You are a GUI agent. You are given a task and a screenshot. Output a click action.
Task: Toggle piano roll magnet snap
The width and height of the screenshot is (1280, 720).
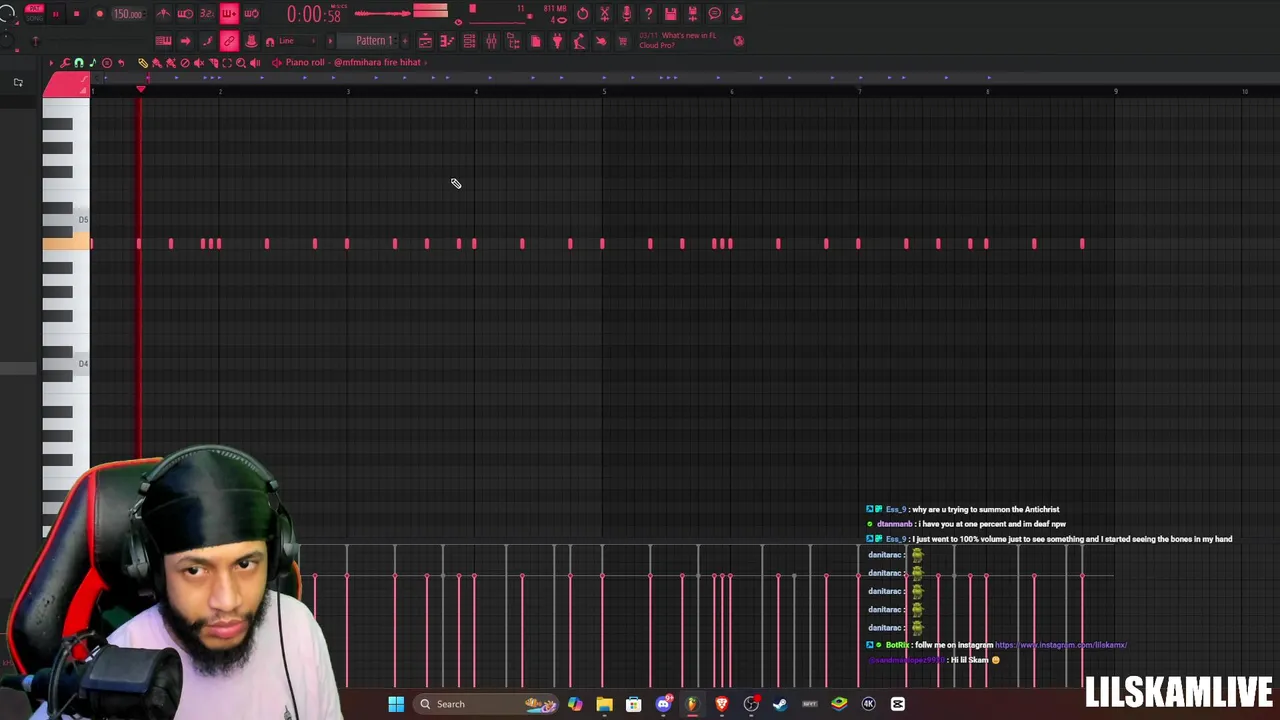click(79, 63)
